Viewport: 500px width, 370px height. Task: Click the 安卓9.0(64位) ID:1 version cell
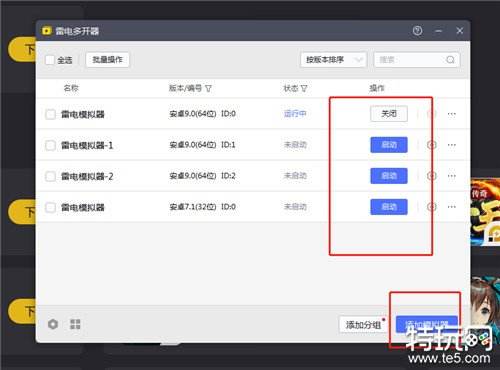pyautogui.click(x=202, y=145)
